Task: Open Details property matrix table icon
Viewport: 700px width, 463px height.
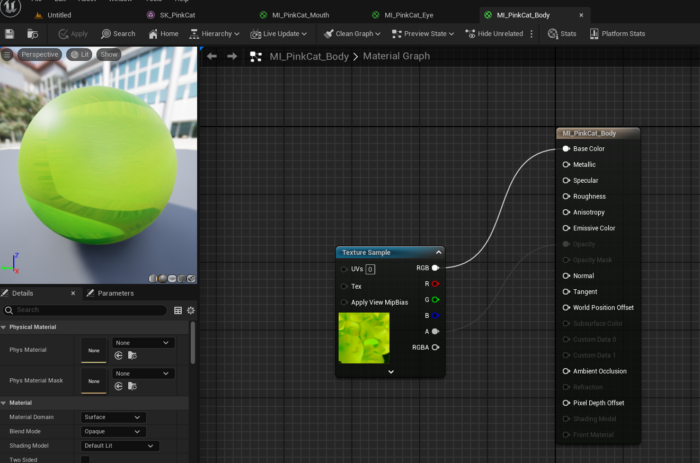Action: point(178,310)
